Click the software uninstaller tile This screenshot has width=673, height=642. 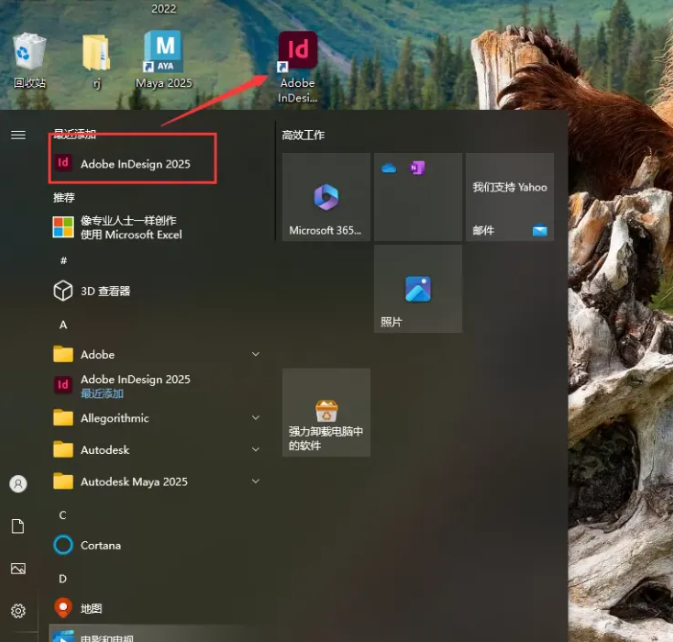coord(326,412)
